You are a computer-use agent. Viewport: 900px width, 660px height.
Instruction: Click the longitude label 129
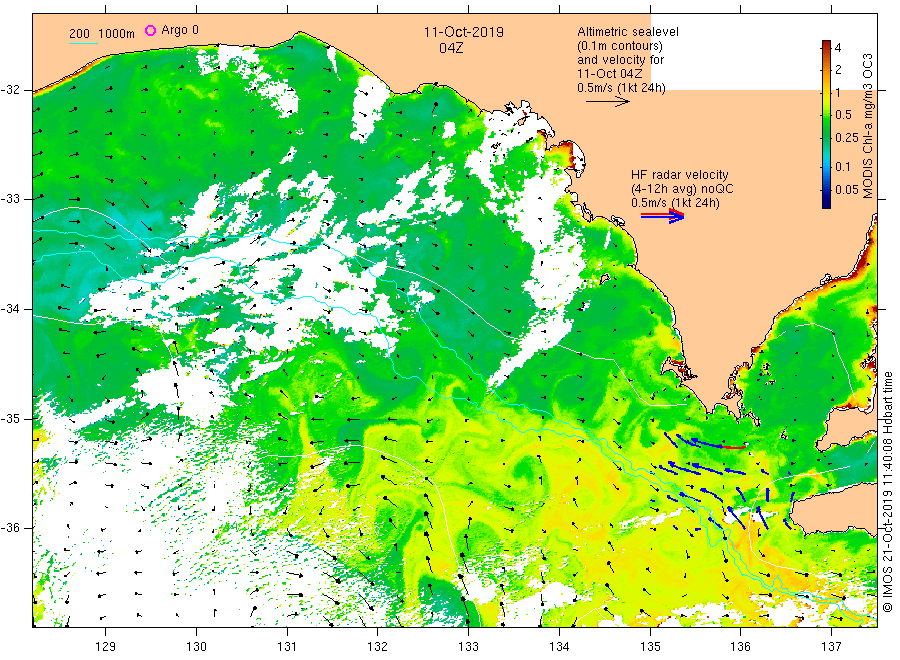[x=106, y=647]
